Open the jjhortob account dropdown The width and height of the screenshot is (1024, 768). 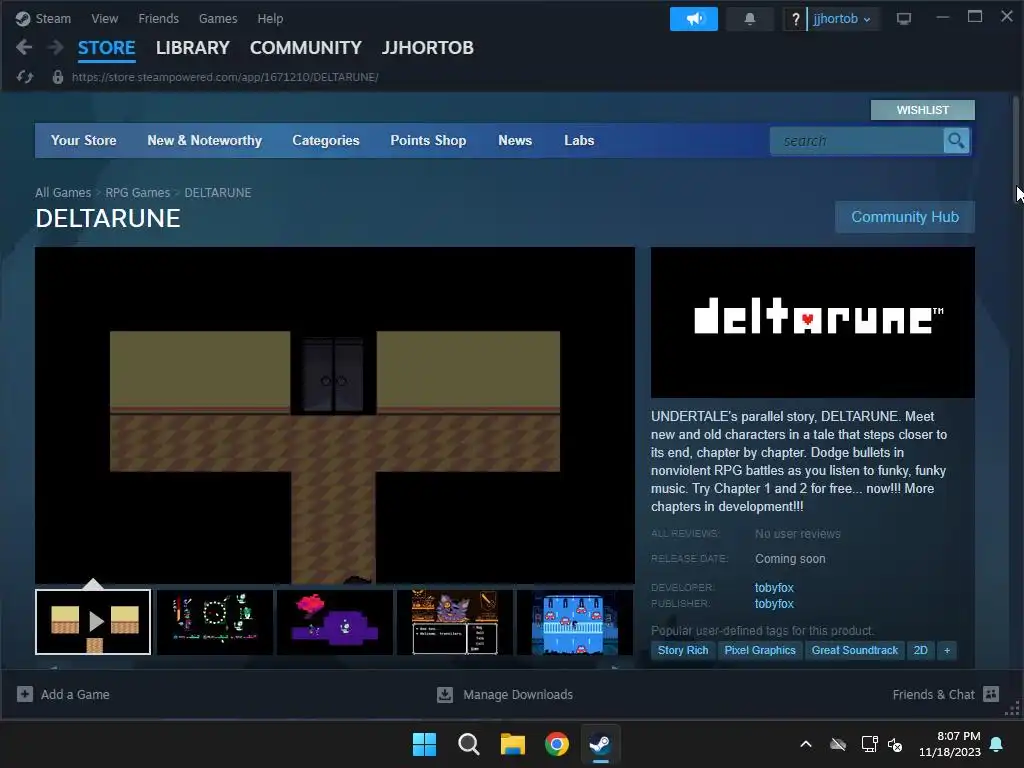[842, 19]
